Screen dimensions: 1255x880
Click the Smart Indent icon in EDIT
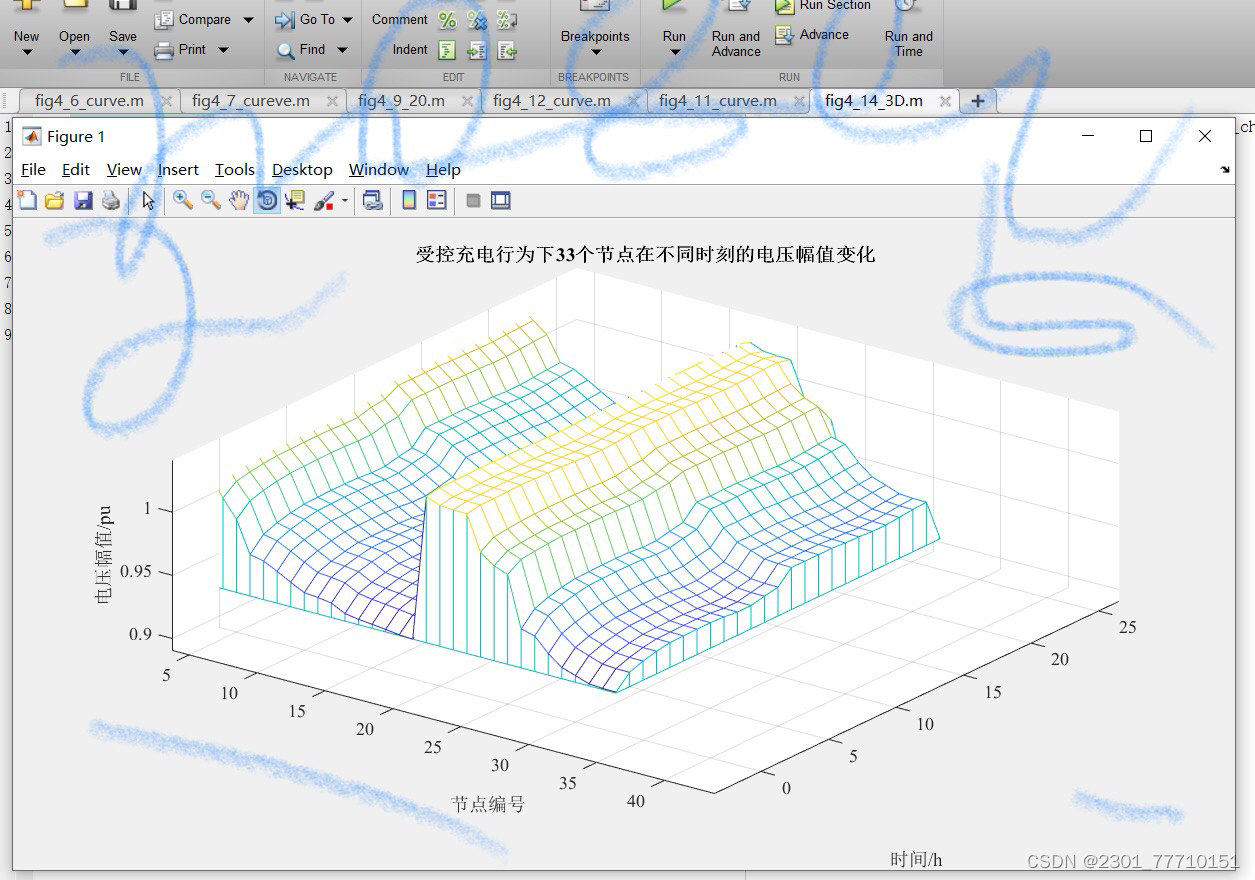click(448, 50)
